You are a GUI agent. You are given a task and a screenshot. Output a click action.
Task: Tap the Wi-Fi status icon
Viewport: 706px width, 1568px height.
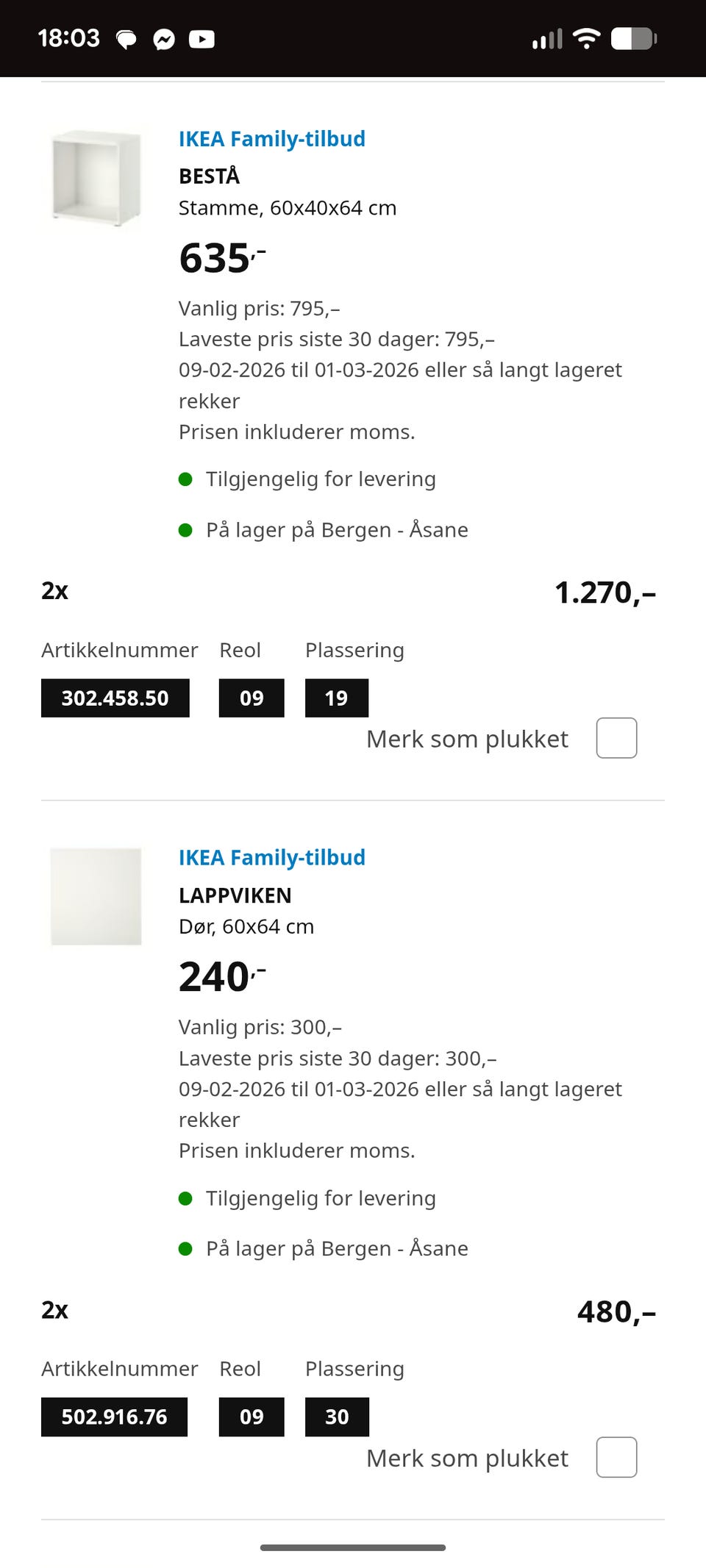point(586,38)
